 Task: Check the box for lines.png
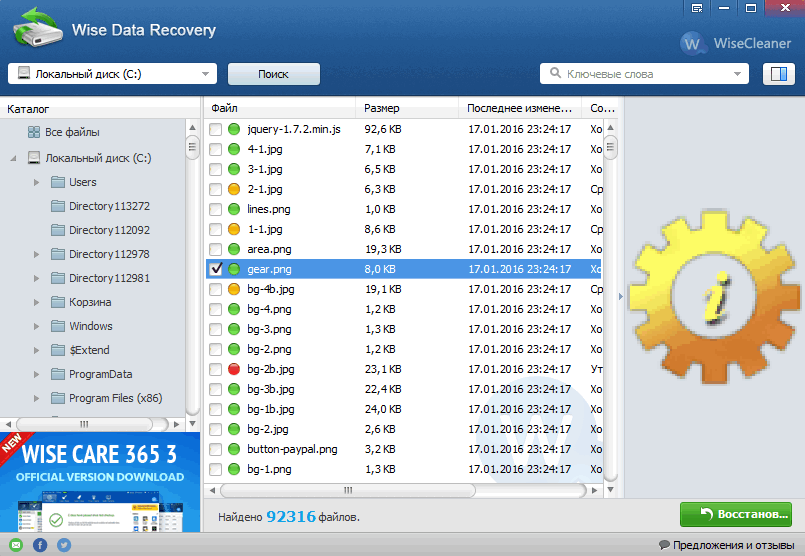coord(216,209)
